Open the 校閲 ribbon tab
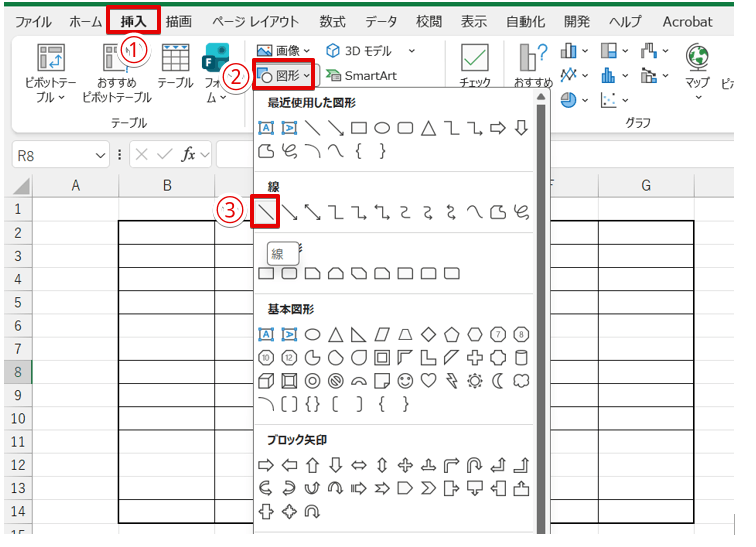This screenshot has height=547, width=756. 429,22
